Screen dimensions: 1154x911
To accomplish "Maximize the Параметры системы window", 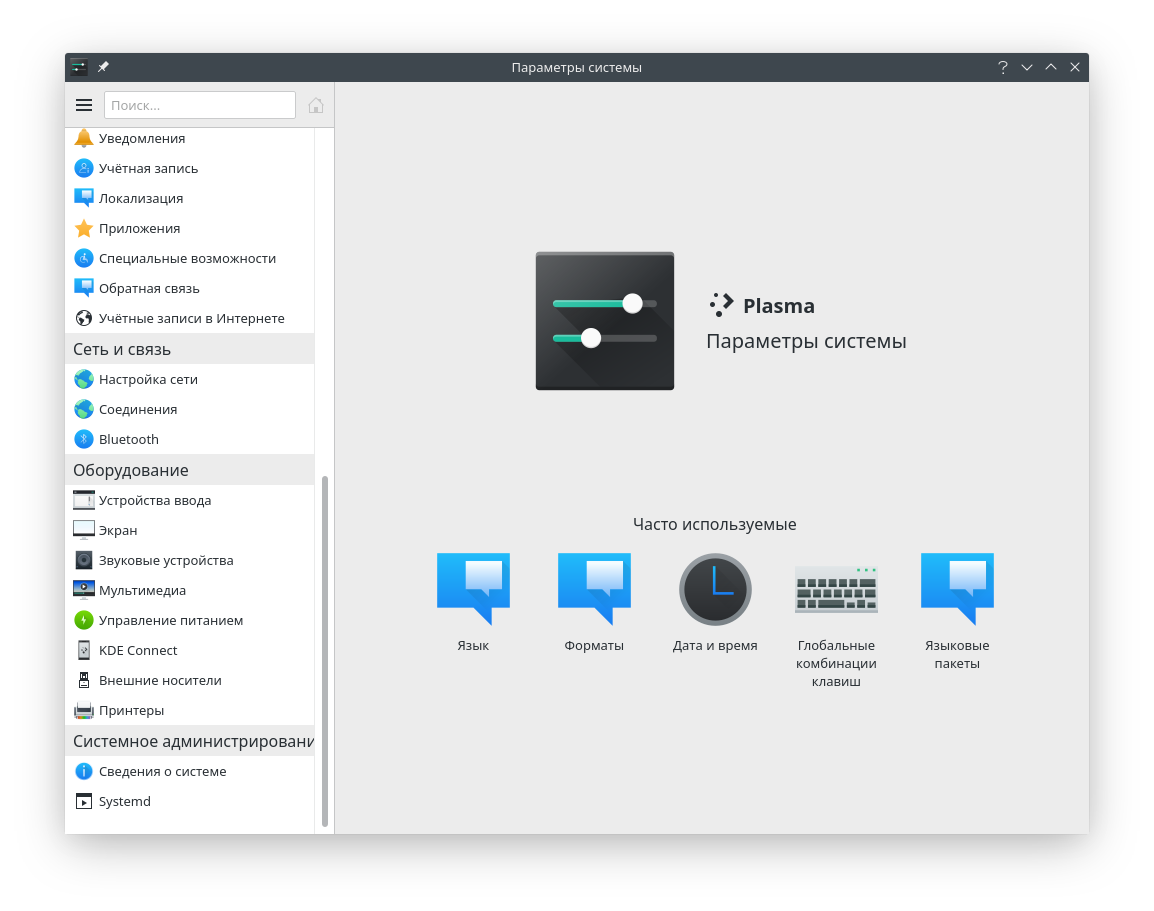I will 1051,67.
